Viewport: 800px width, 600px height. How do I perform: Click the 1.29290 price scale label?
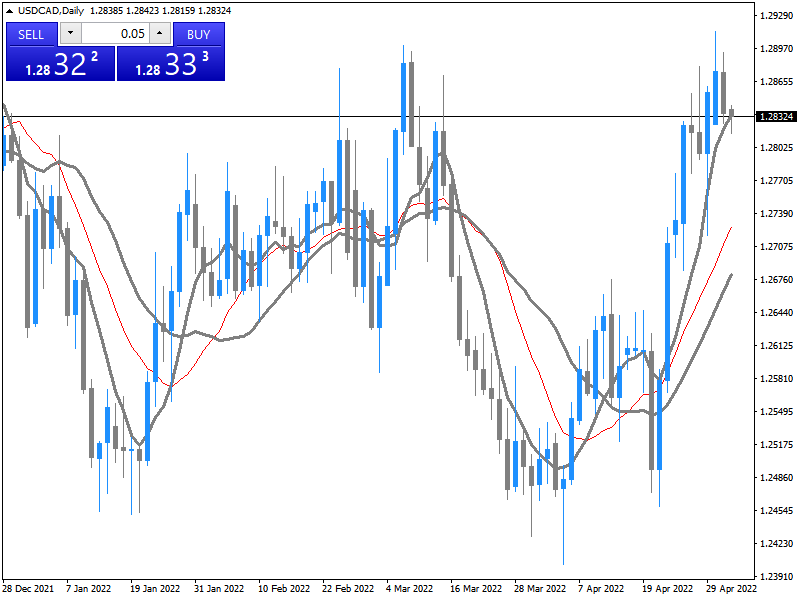(x=776, y=16)
